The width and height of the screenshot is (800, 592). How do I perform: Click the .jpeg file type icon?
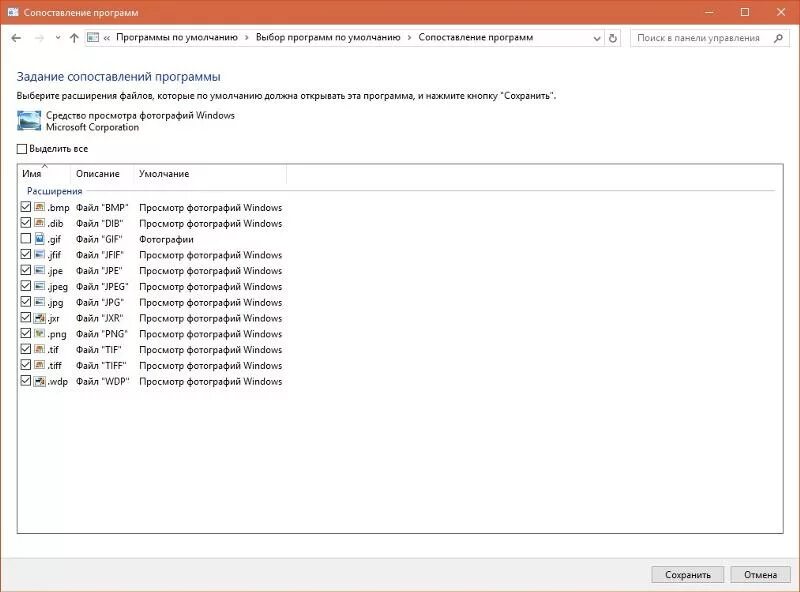[x=40, y=286]
